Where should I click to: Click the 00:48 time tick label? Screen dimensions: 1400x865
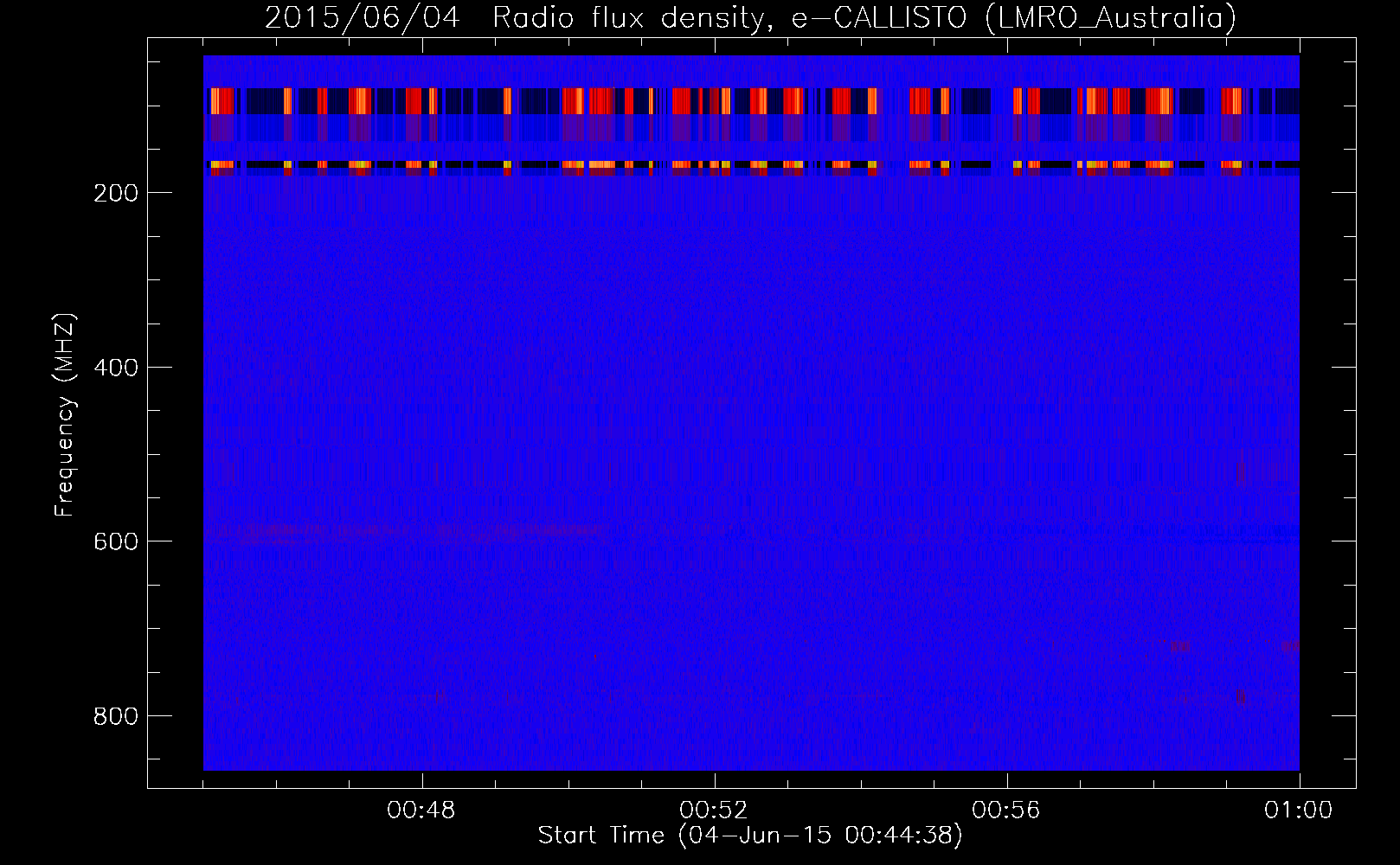click(x=421, y=811)
